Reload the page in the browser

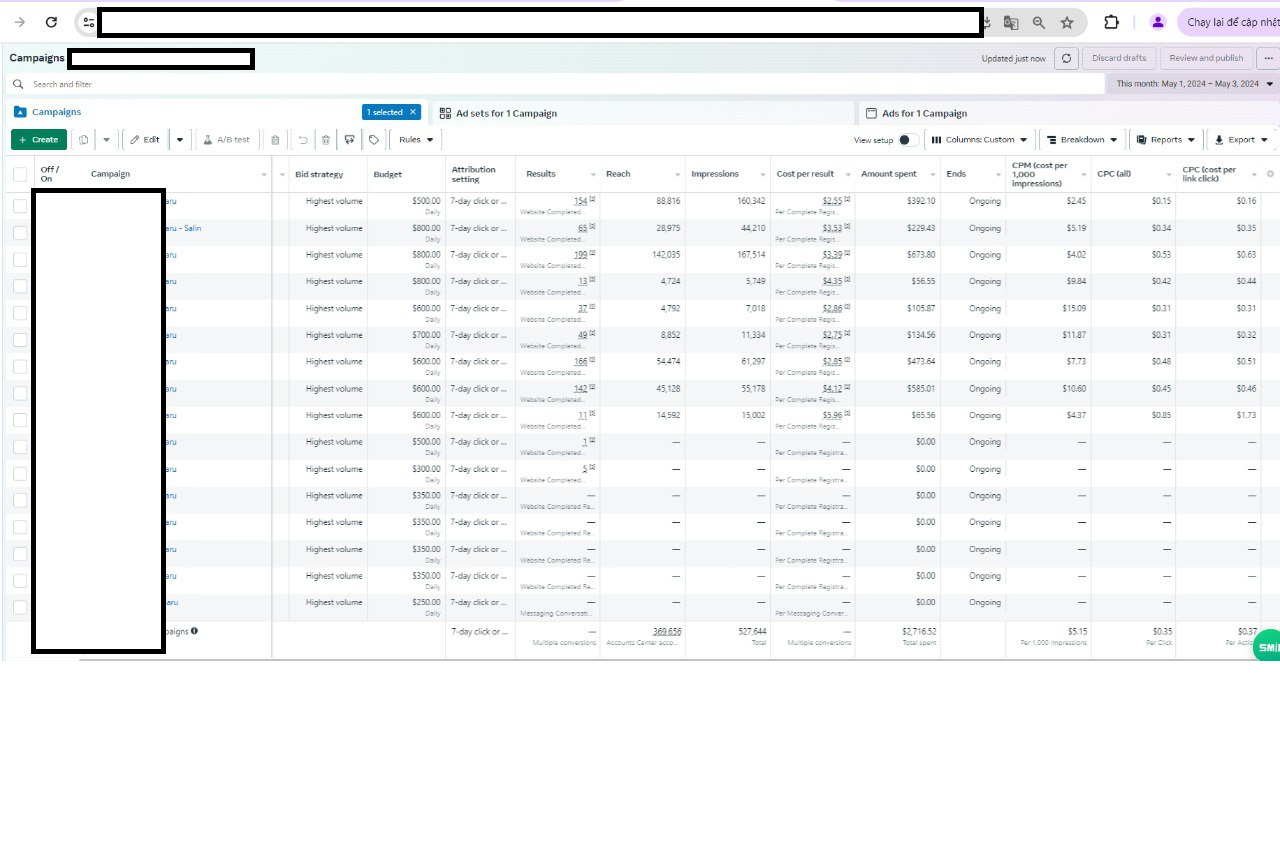point(52,22)
